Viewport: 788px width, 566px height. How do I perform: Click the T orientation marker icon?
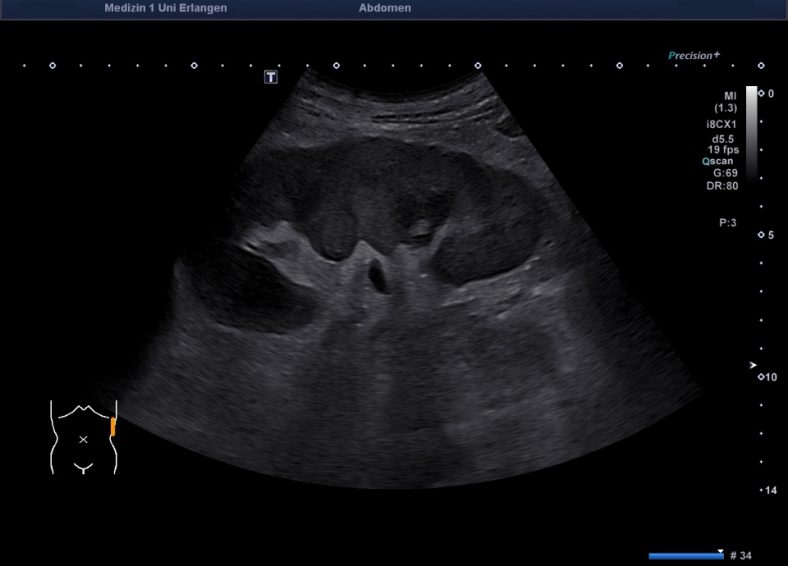coord(271,76)
